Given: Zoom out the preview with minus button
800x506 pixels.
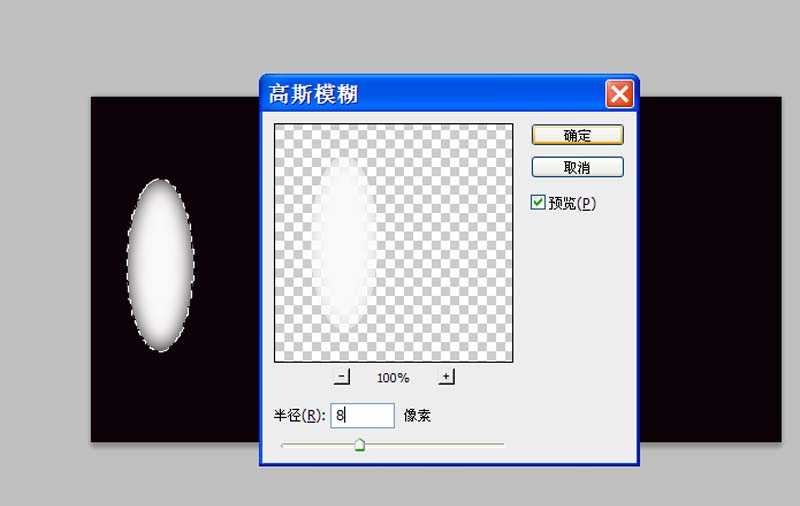Looking at the screenshot, I should tap(342, 377).
